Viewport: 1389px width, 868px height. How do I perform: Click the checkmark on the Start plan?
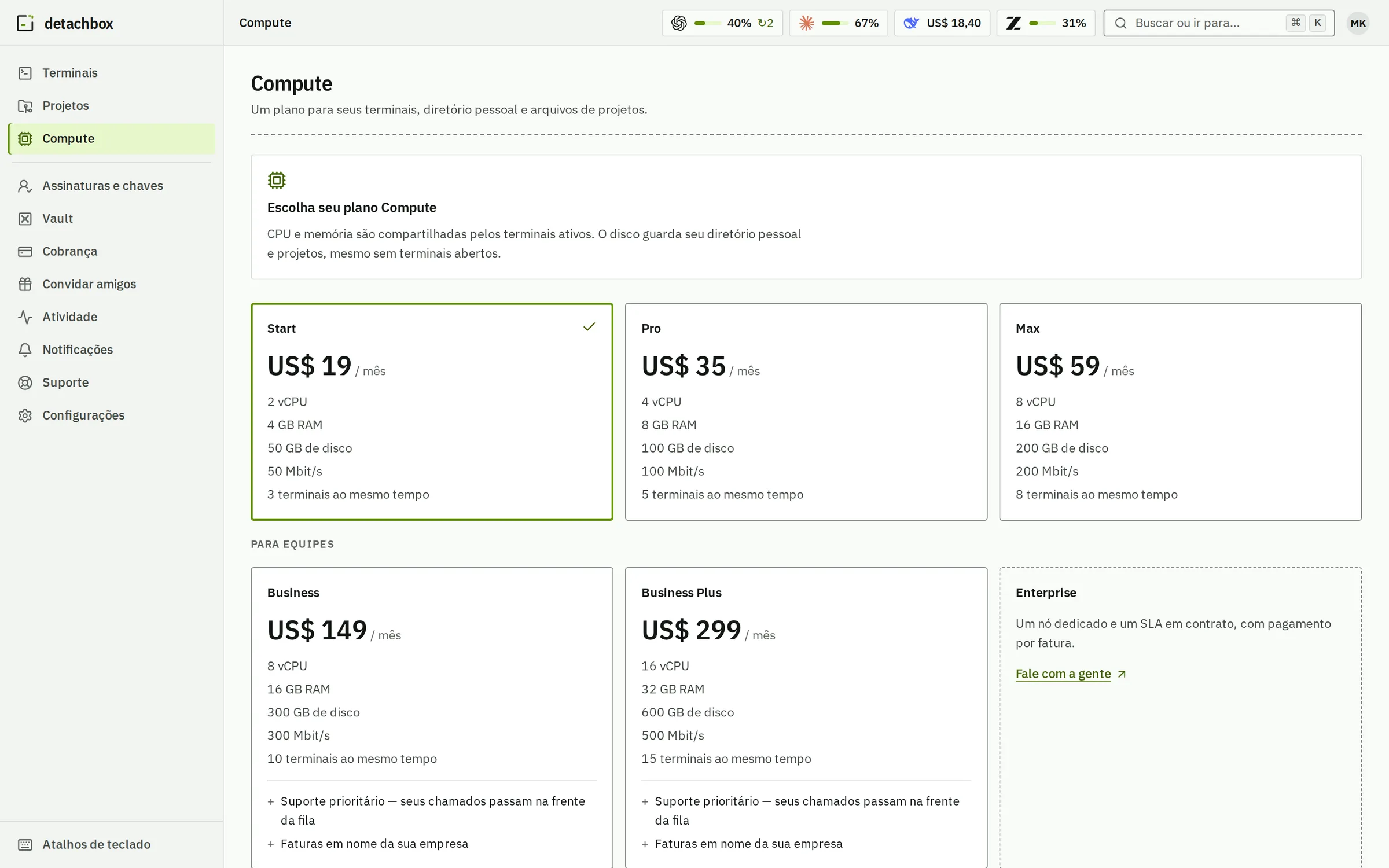click(x=589, y=327)
